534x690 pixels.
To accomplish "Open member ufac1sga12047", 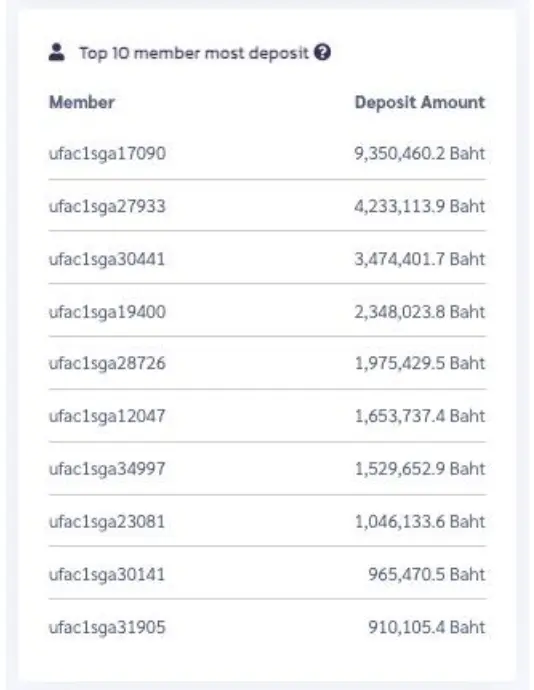I will [107, 416].
